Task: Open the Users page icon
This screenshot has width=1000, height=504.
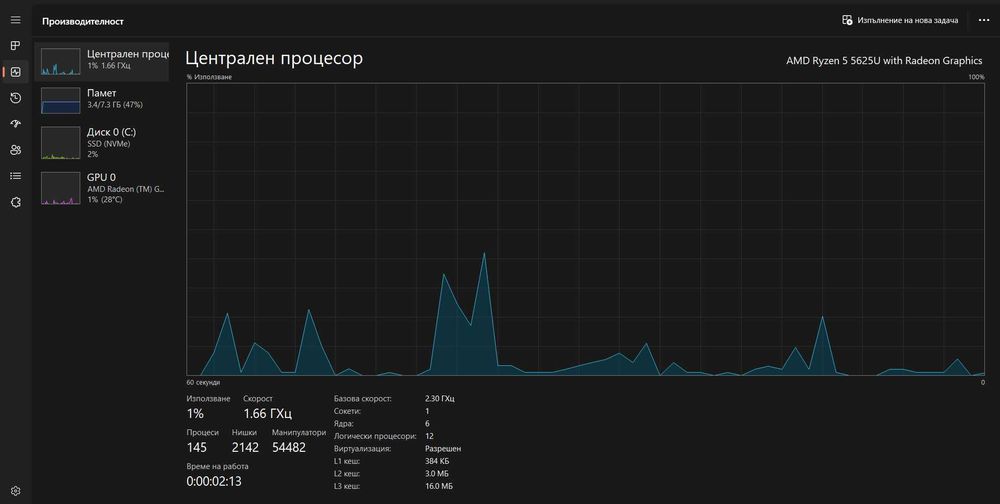Action: [15, 150]
